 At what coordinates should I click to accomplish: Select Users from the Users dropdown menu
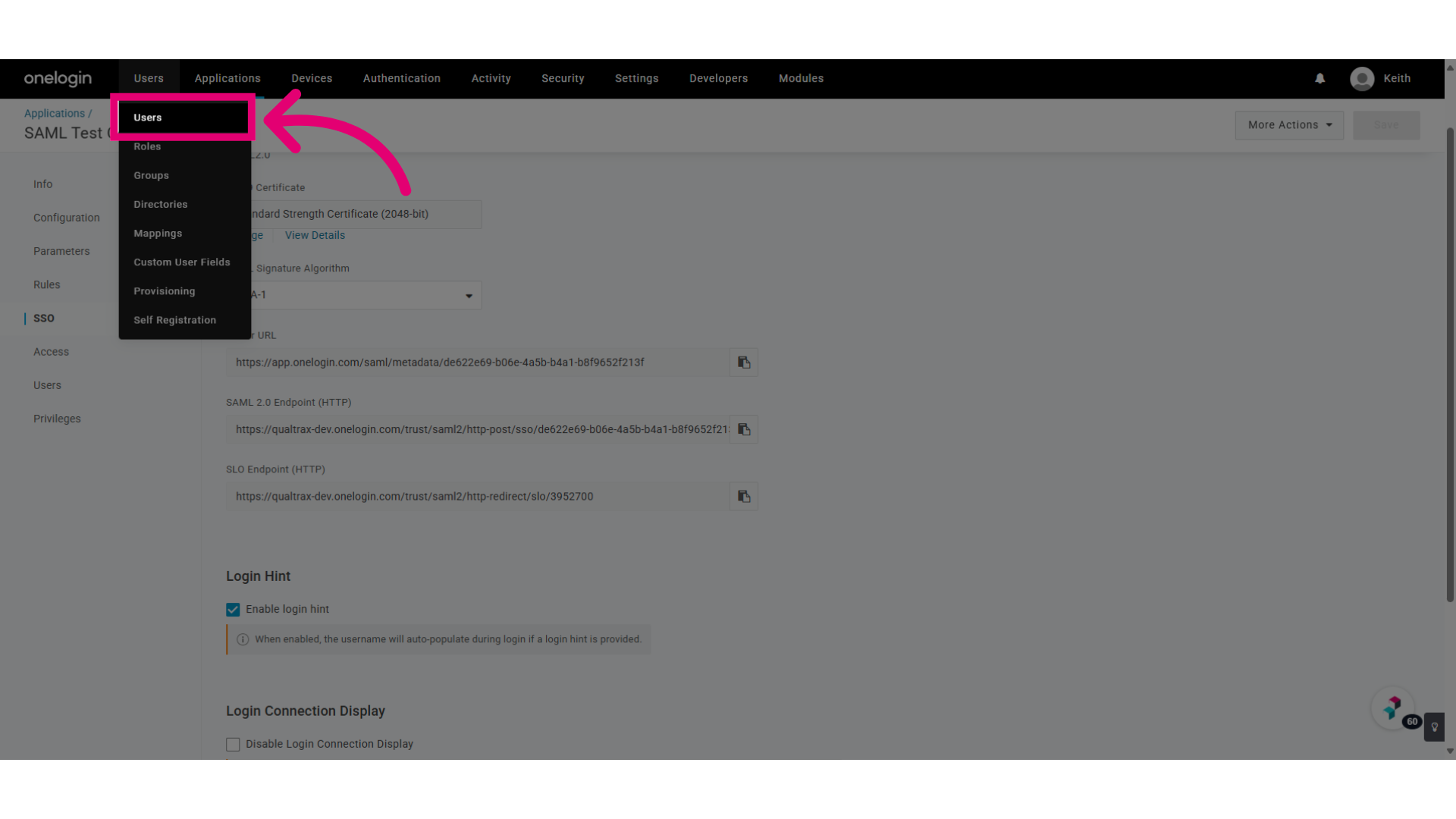point(184,118)
